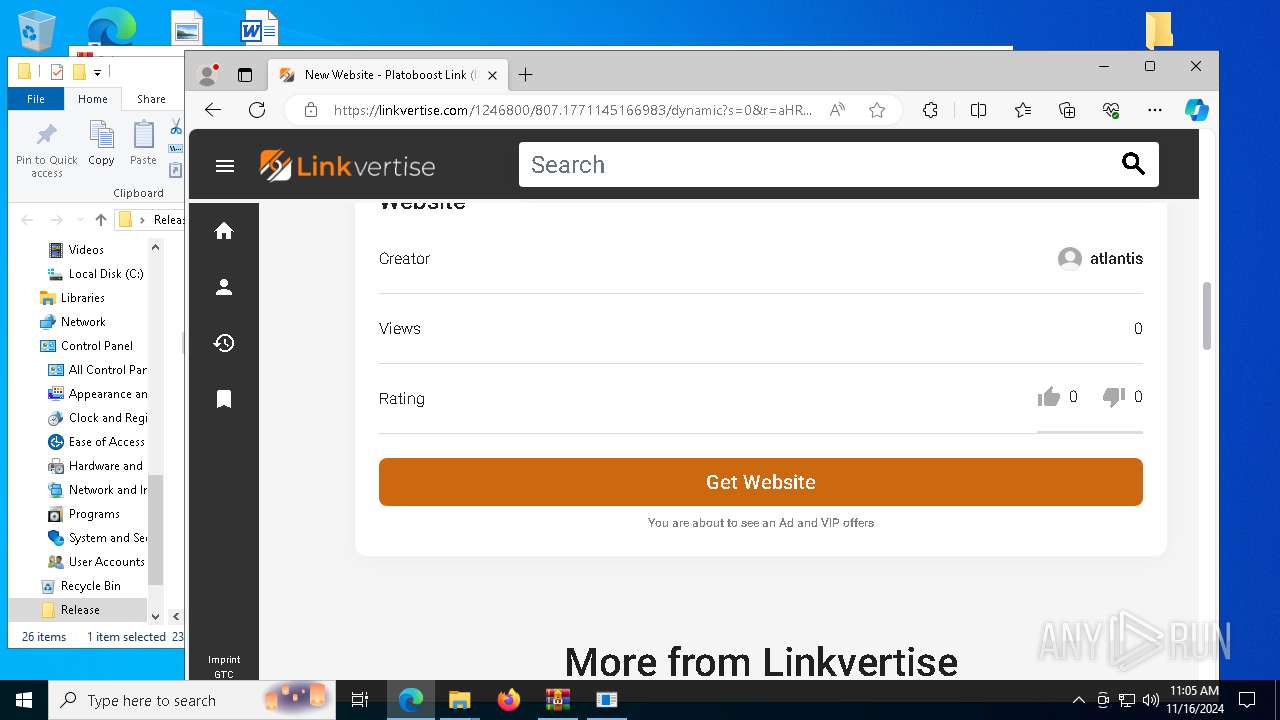Add this page to favorites
Screen dimensions: 1280x720
point(877,110)
